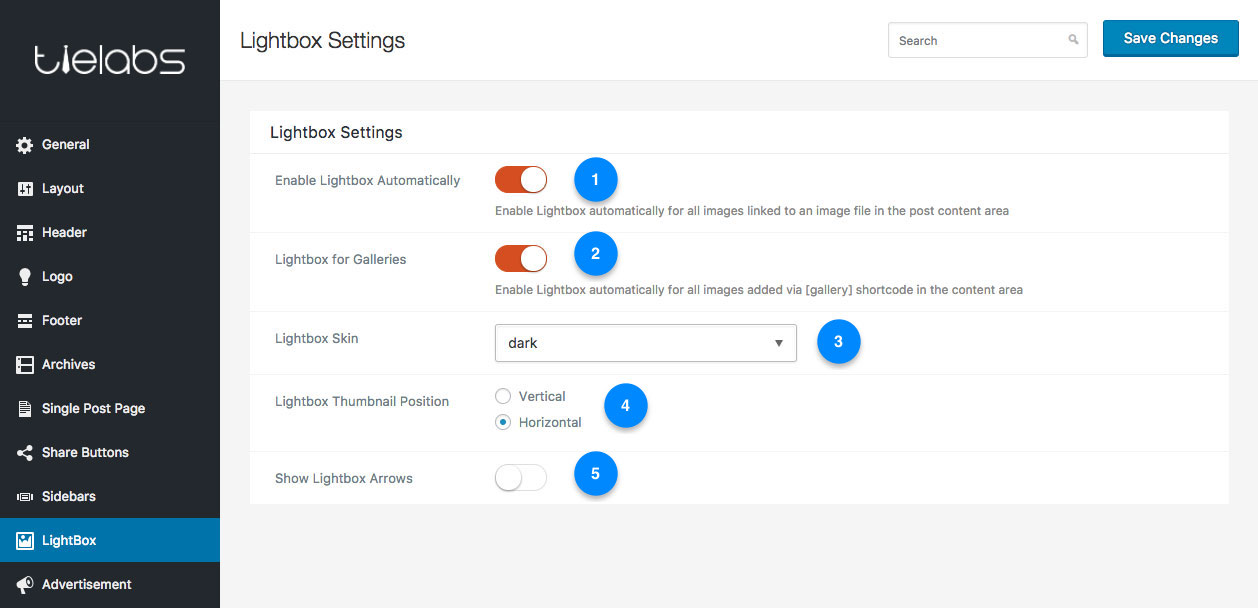Click the General gear icon
The width and height of the screenshot is (1258, 608).
(25, 145)
